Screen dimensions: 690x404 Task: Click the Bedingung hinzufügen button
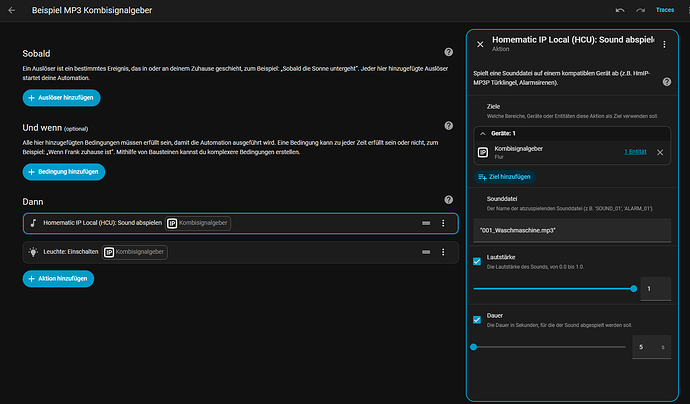(64, 172)
